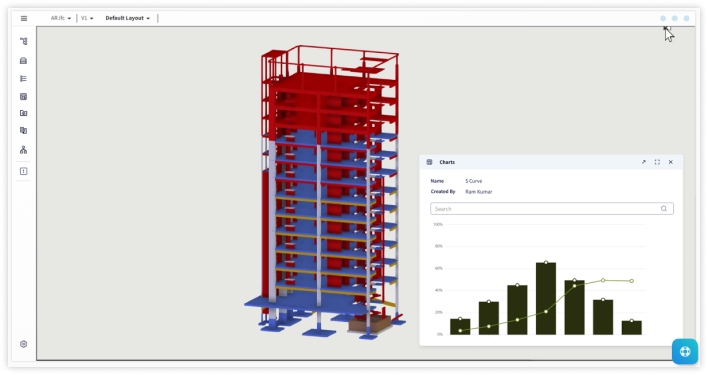The image size is (708, 375).
Task: Open the task list sidebar icon
Action: click(23, 79)
